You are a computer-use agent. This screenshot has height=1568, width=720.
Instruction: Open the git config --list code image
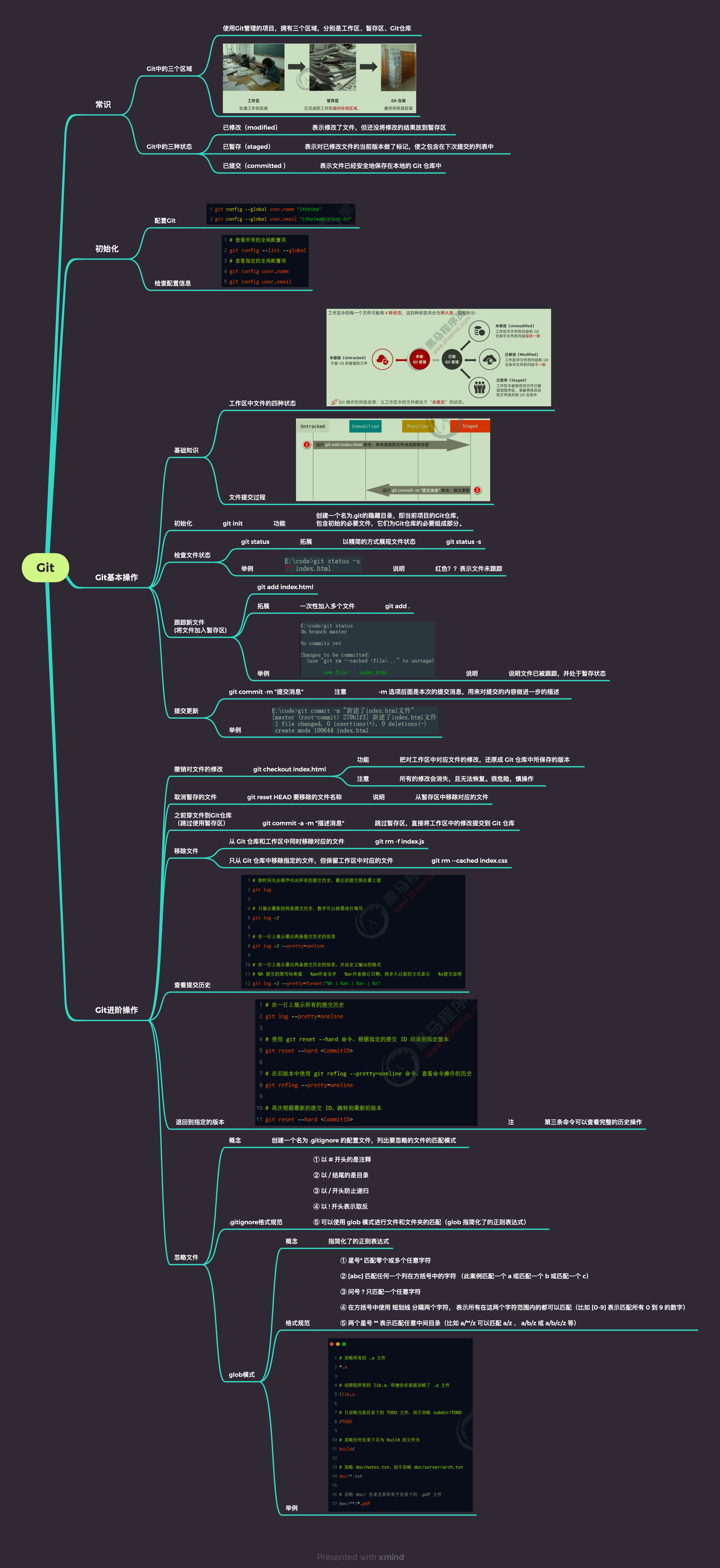tap(265, 261)
